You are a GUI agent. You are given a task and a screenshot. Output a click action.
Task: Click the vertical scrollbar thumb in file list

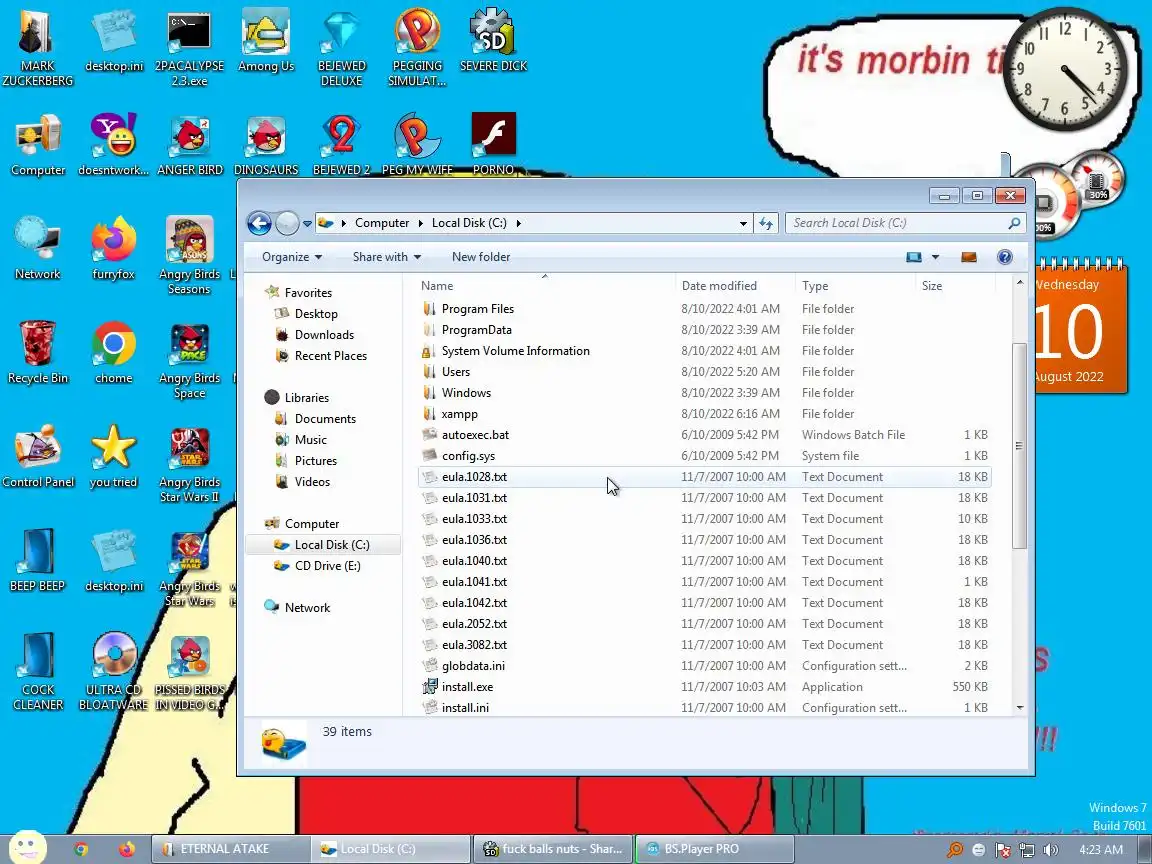pyautogui.click(x=1019, y=444)
